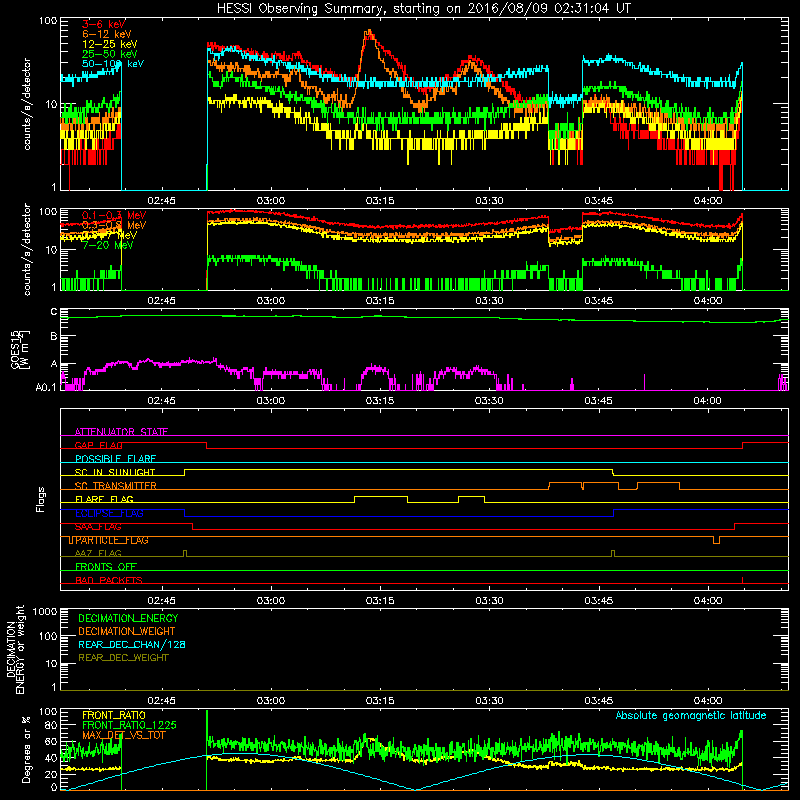Click the MAX_DET_VS_TOT legend entry
Viewport: 800px width, 800px height.
click(123, 735)
